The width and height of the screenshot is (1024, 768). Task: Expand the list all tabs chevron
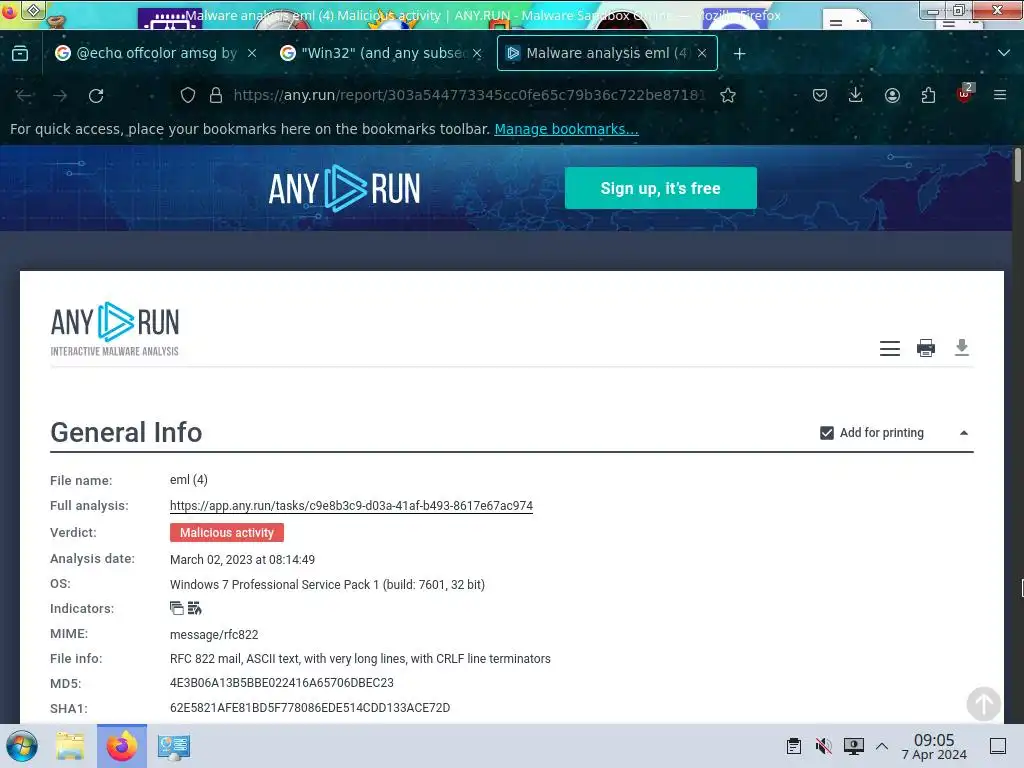(1004, 54)
